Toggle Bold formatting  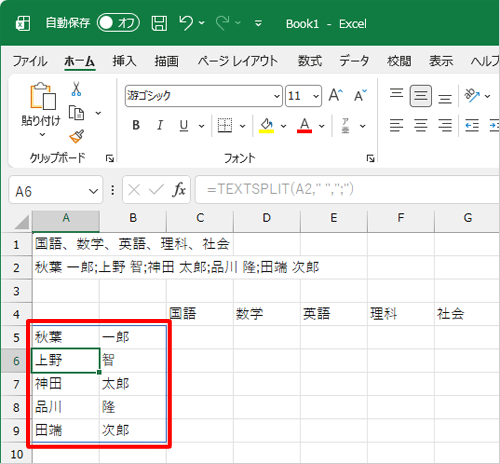click(136, 126)
